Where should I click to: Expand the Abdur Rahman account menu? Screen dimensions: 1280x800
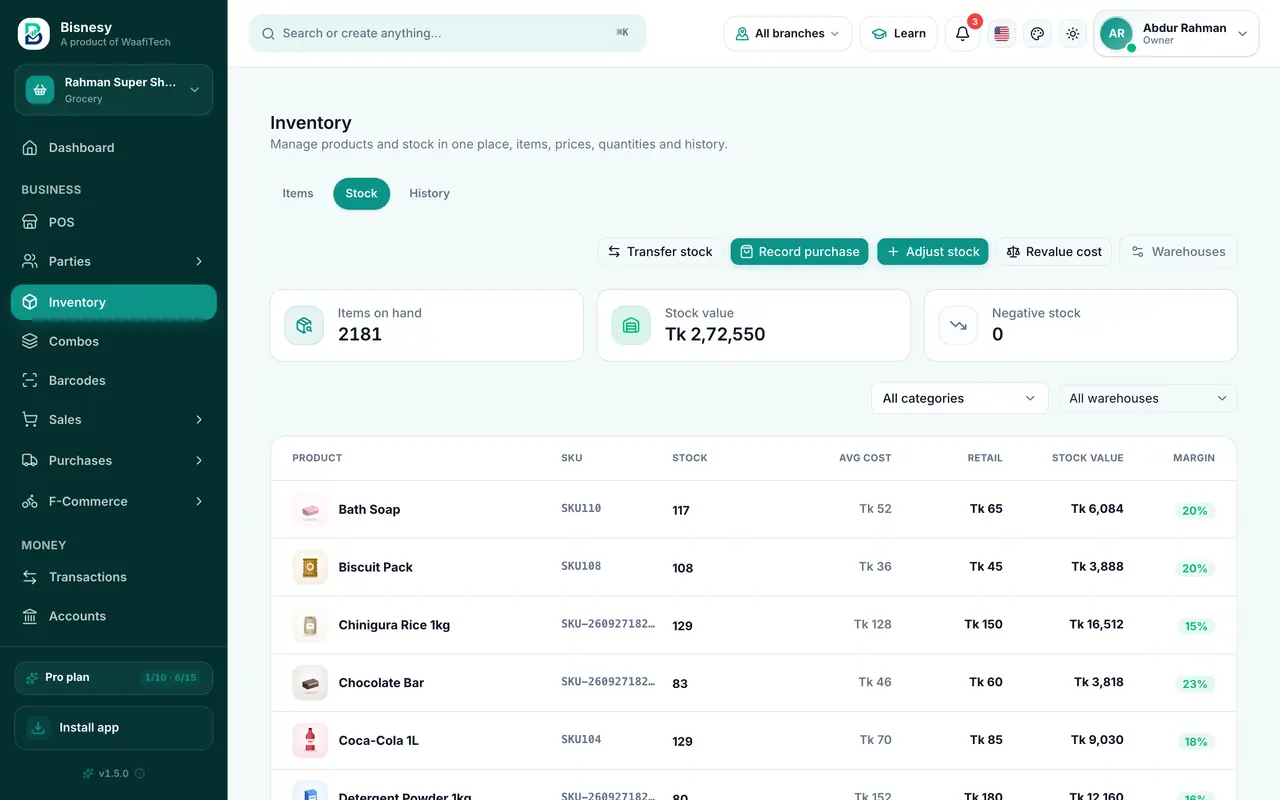pyautogui.click(x=1176, y=34)
